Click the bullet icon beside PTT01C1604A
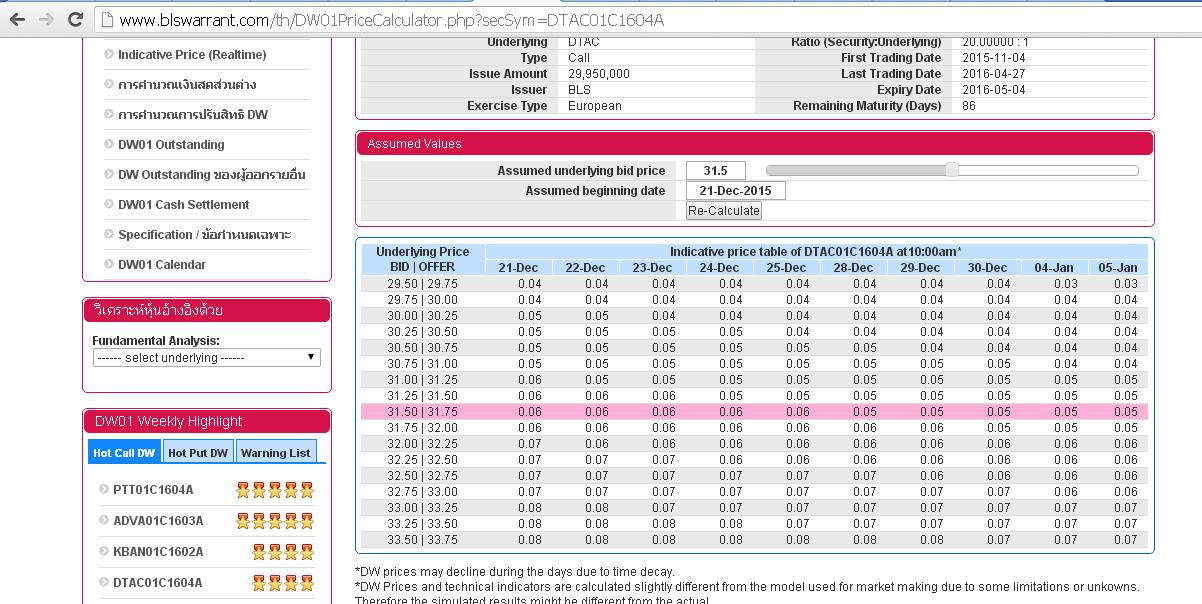 coord(104,489)
